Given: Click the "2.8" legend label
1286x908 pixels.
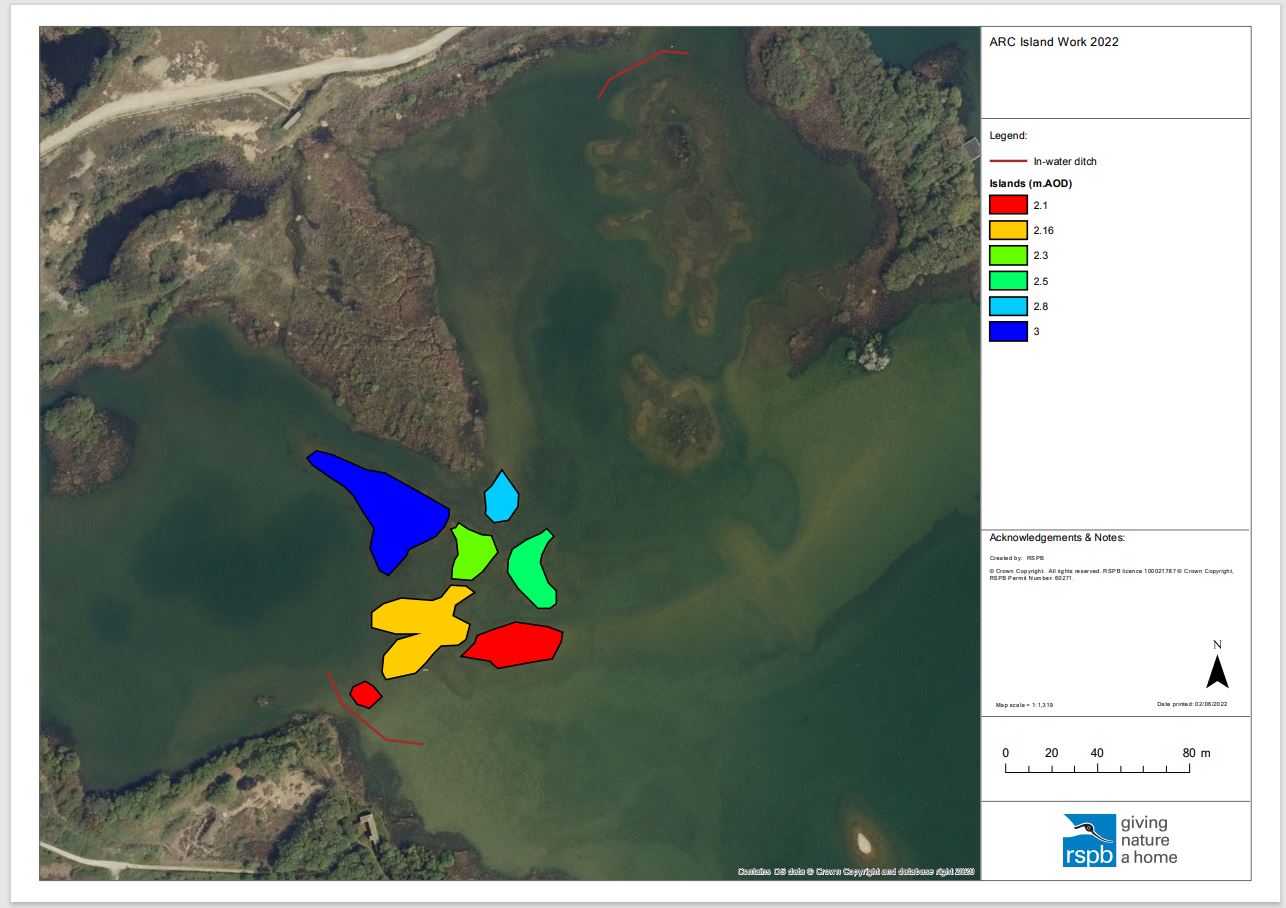Looking at the screenshot, I should point(1041,306).
